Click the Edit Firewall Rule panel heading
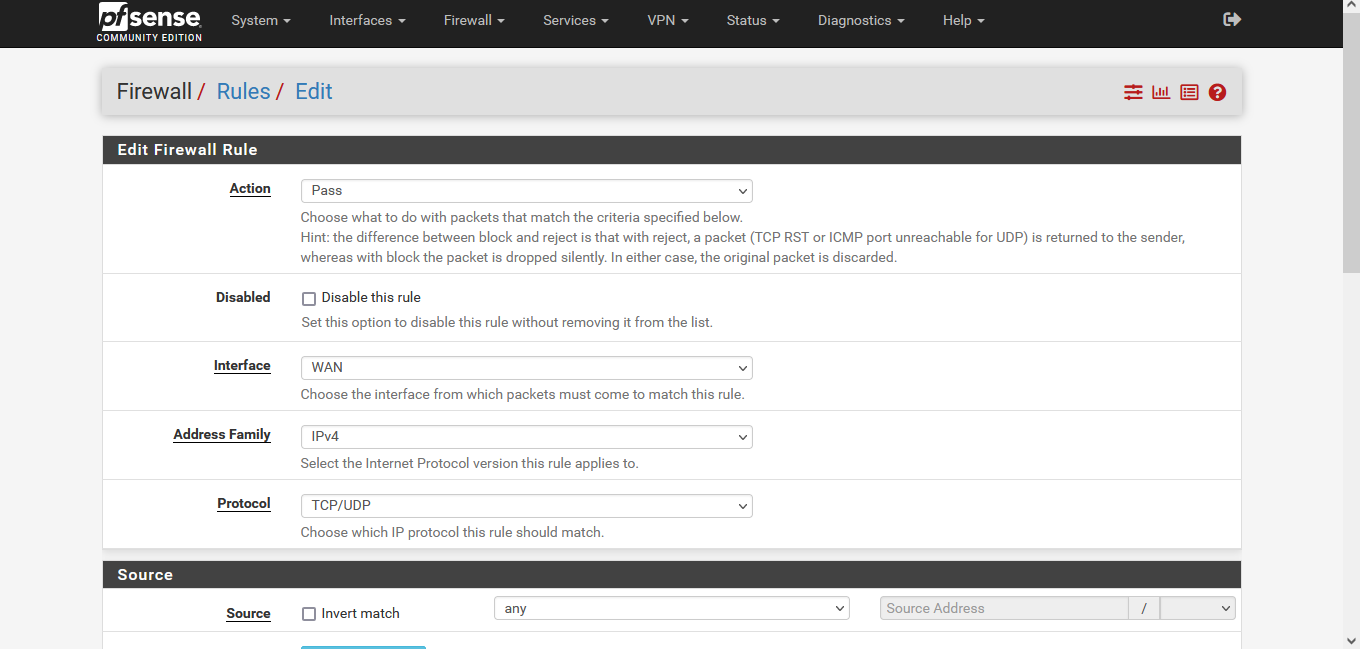The height and width of the screenshot is (649, 1360). point(187,150)
